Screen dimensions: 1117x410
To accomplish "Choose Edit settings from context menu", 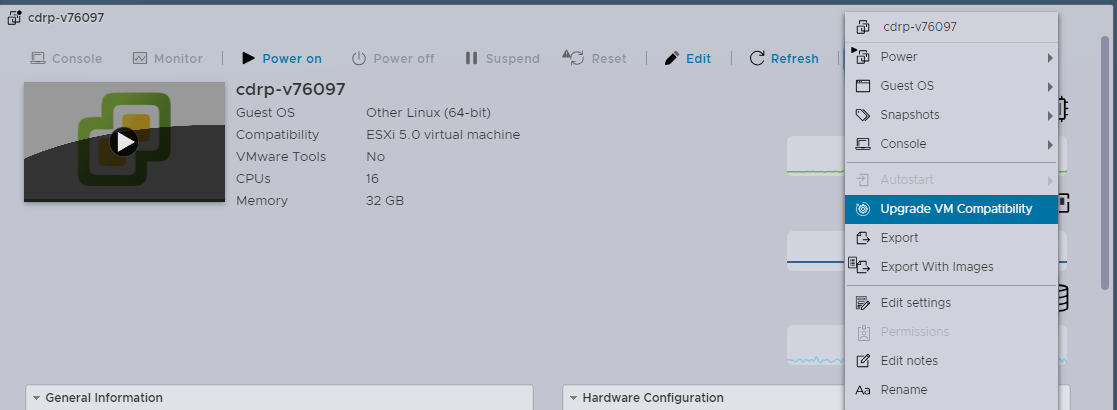I will point(915,303).
